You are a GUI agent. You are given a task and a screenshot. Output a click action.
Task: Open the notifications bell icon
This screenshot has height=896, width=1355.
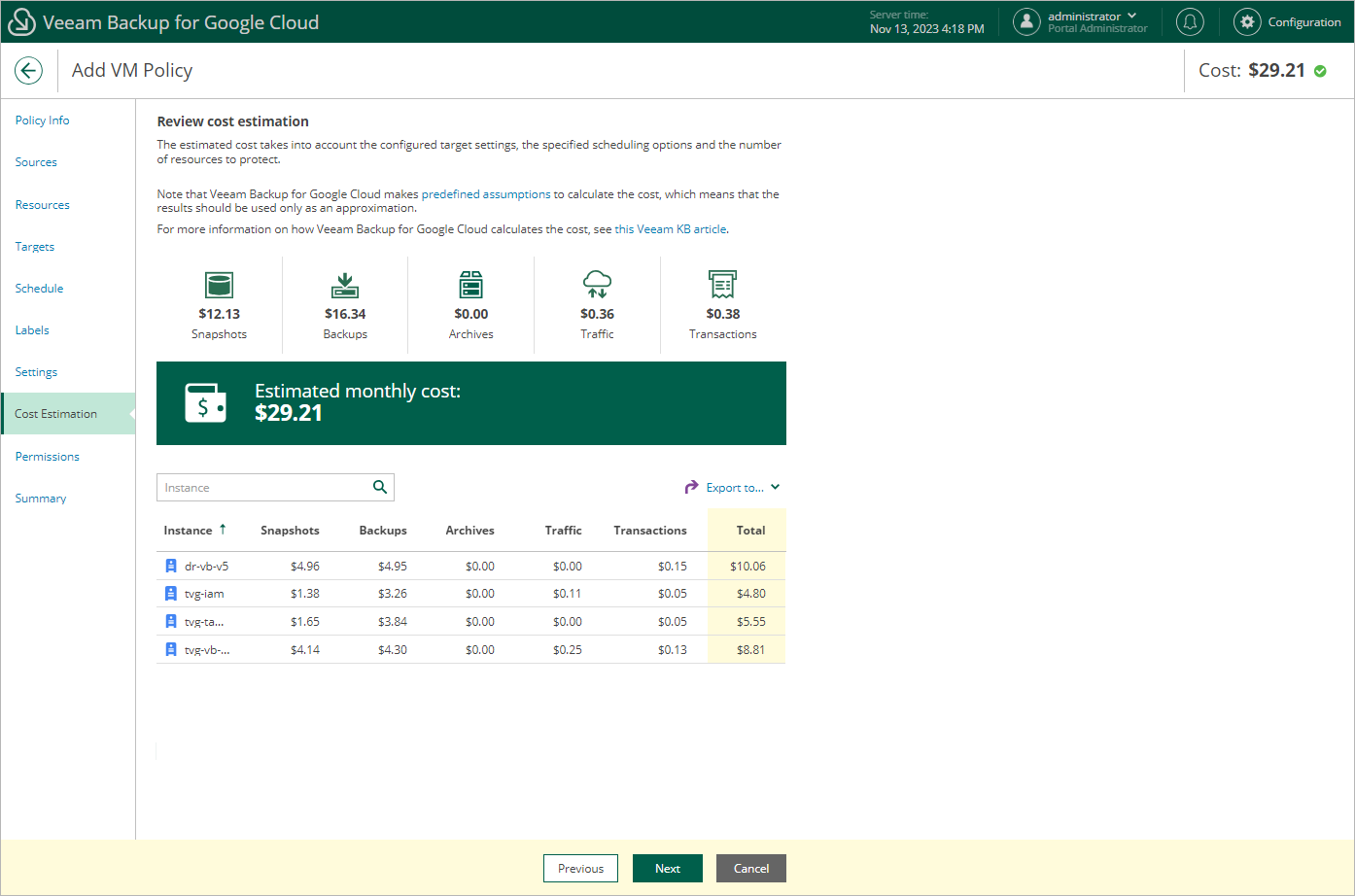coord(1190,21)
